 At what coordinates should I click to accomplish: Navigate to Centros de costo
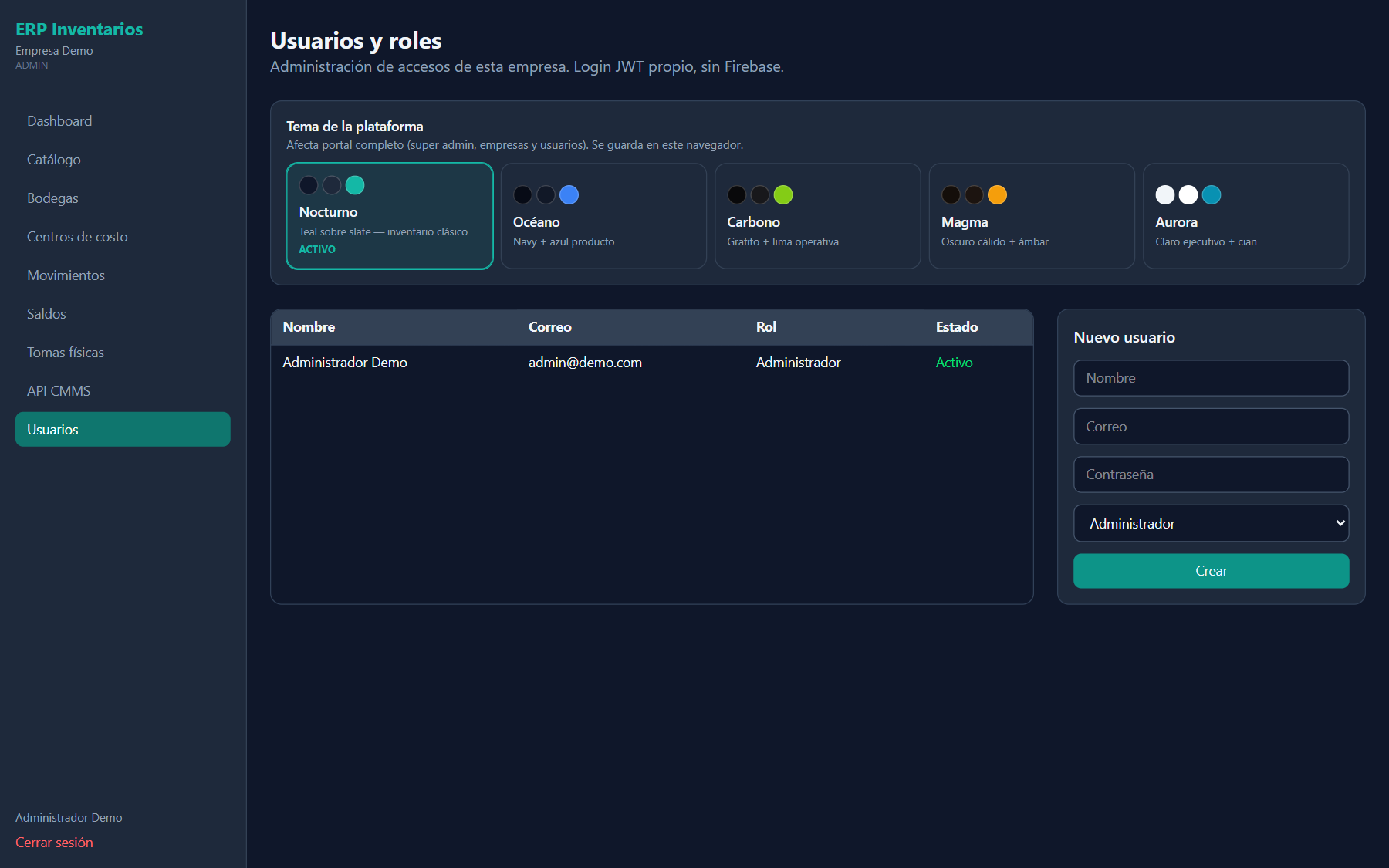coord(123,237)
